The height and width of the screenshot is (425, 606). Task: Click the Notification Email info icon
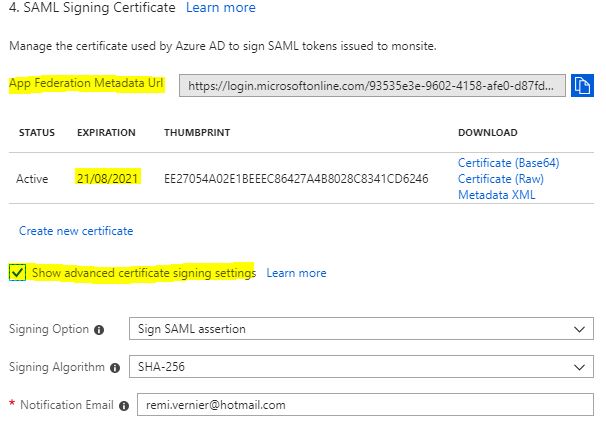click(x=123, y=405)
